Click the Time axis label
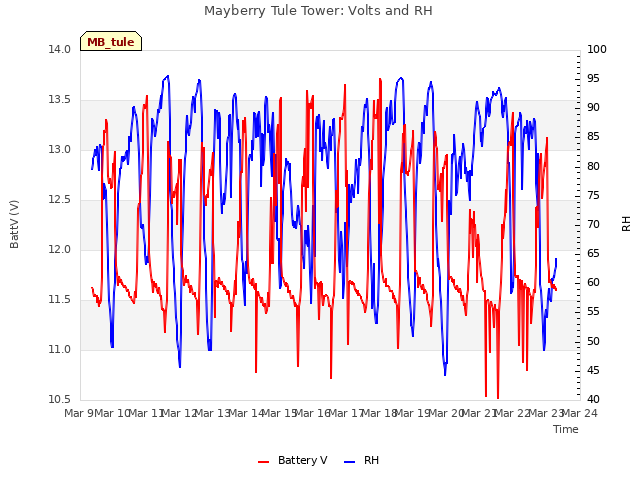Image resolution: width=640 pixels, height=480 pixels. (566, 429)
